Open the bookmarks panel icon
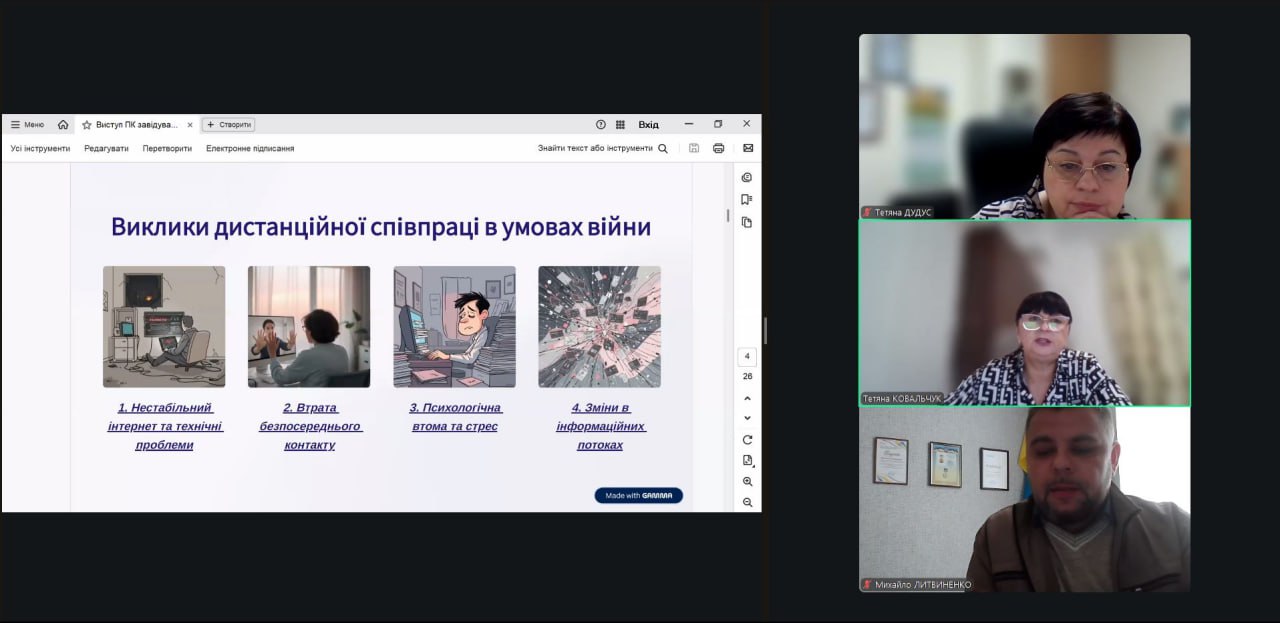 coord(747,200)
